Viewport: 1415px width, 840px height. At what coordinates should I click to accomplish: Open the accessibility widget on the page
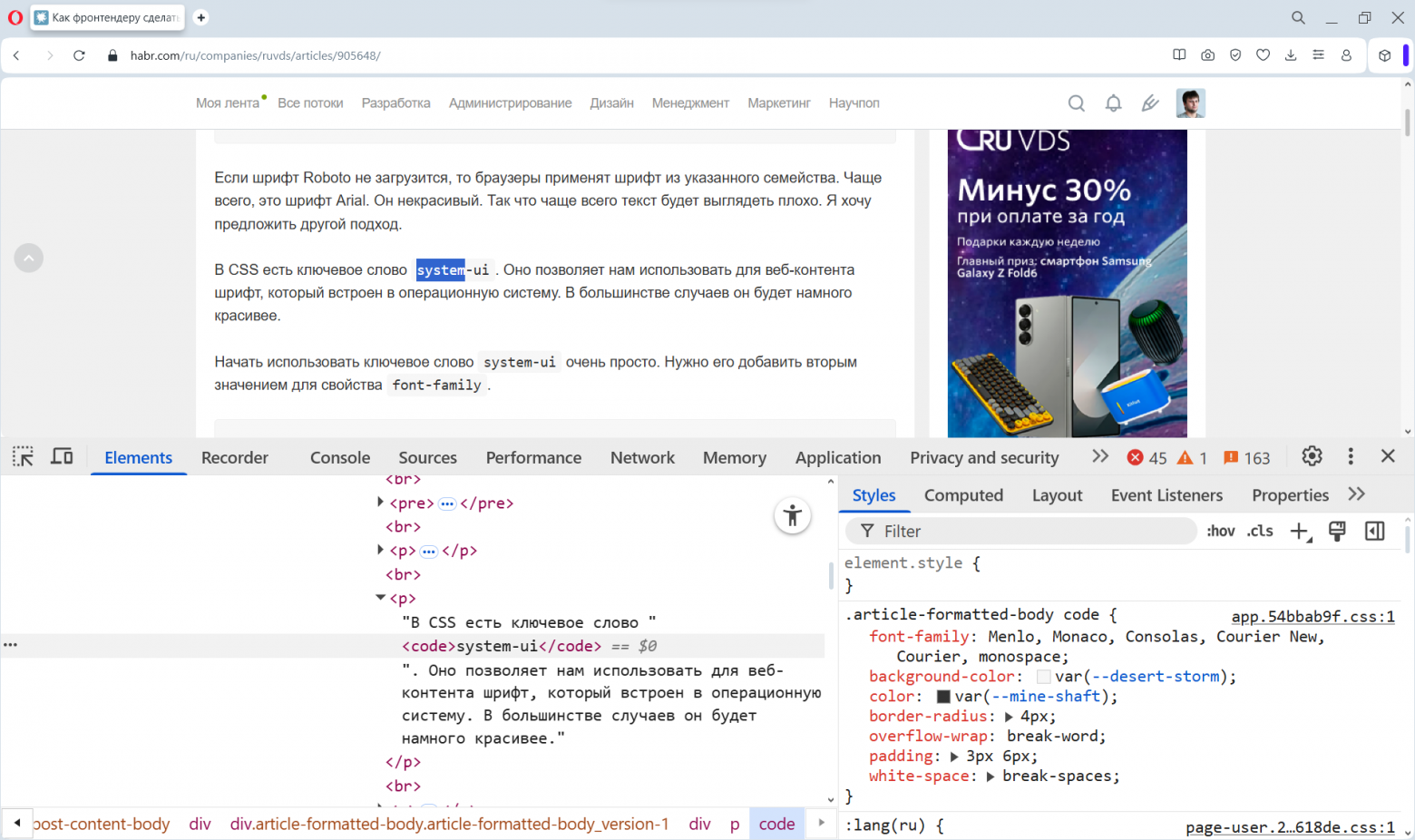792,515
